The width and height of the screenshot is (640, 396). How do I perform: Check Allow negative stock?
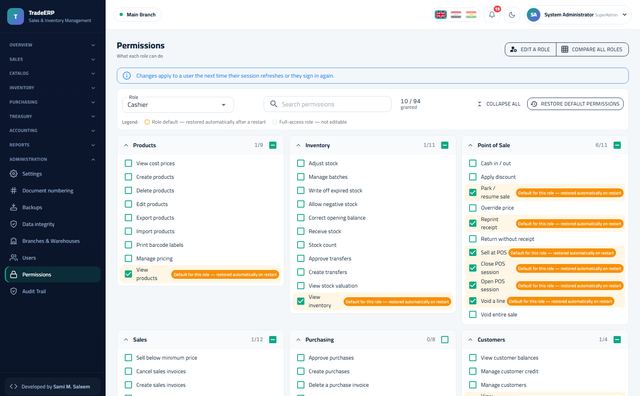pyautogui.click(x=301, y=204)
